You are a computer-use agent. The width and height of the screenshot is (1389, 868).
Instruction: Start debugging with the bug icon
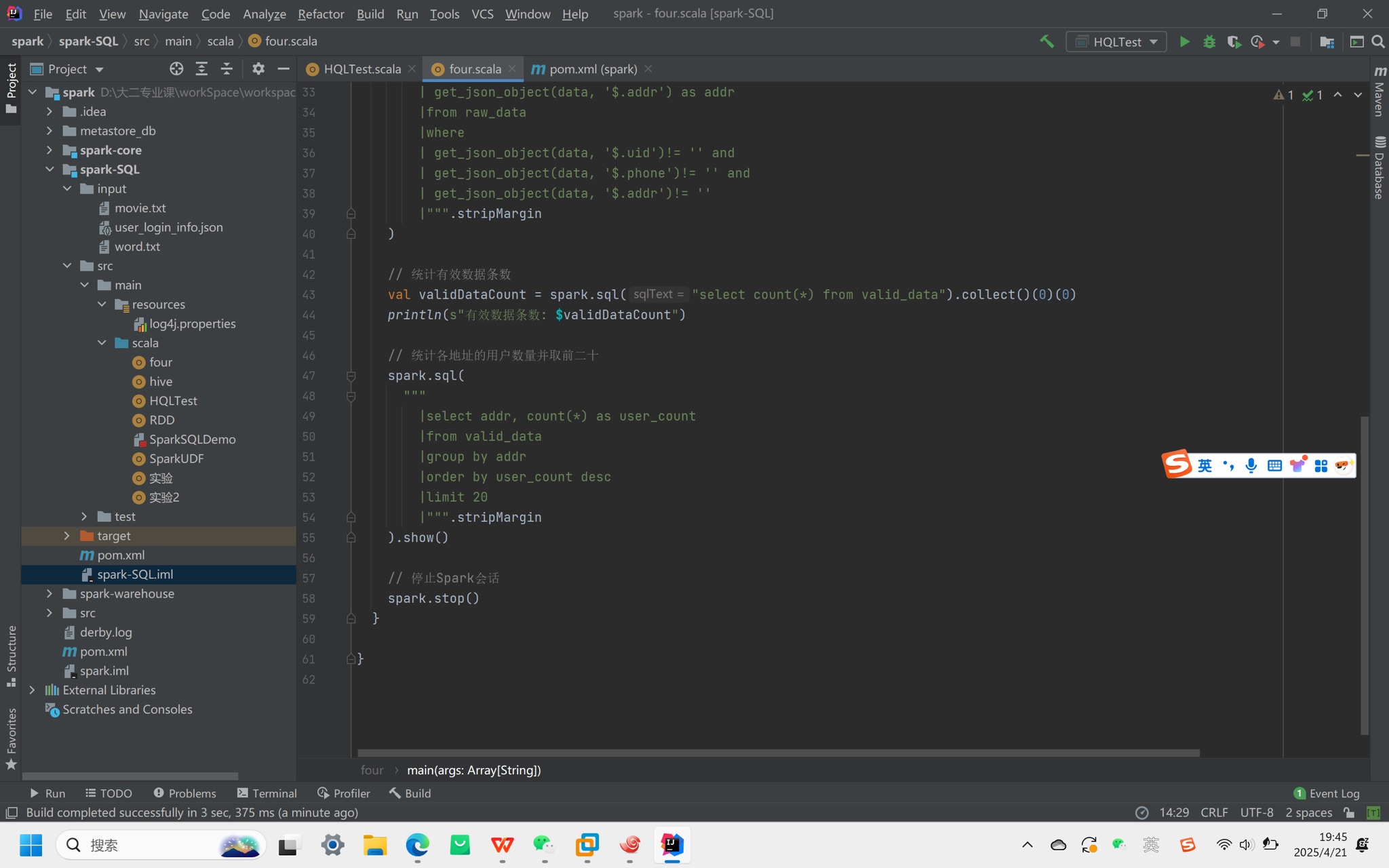pyautogui.click(x=1209, y=41)
